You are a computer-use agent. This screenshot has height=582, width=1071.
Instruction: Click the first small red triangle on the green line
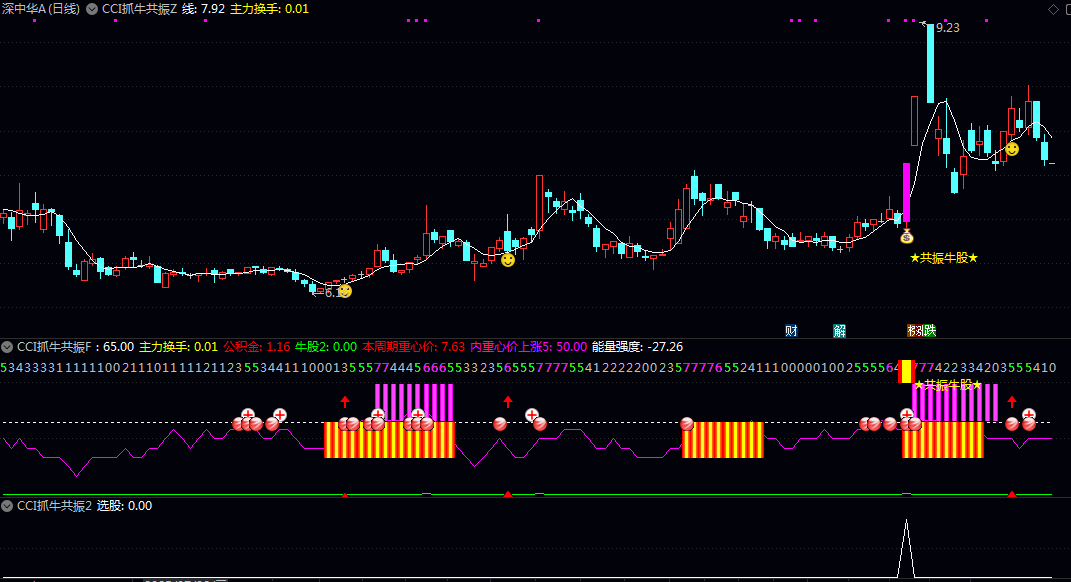(x=345, y=494)
